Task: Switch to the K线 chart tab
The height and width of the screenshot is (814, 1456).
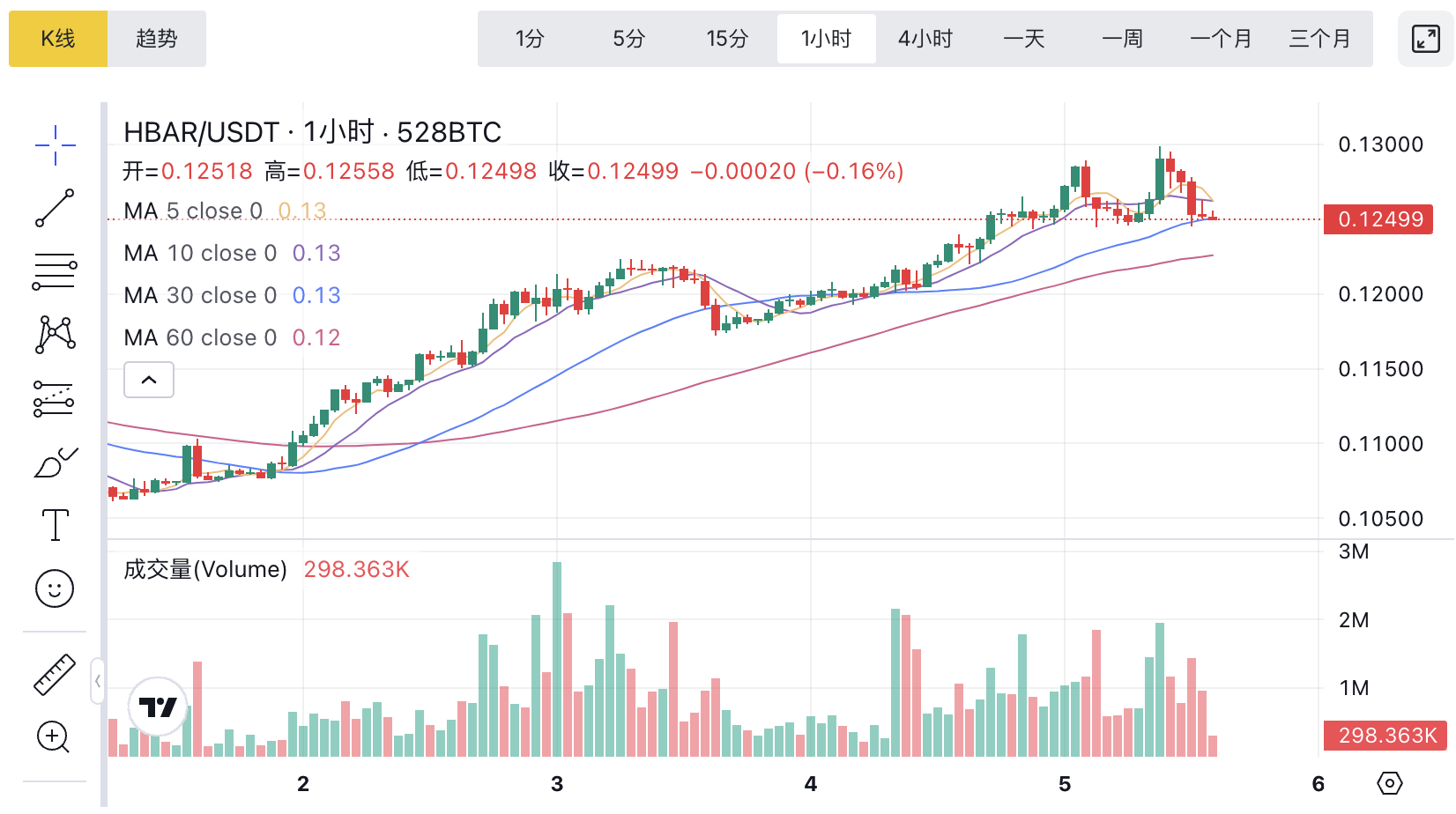Action: click(58, 39)
